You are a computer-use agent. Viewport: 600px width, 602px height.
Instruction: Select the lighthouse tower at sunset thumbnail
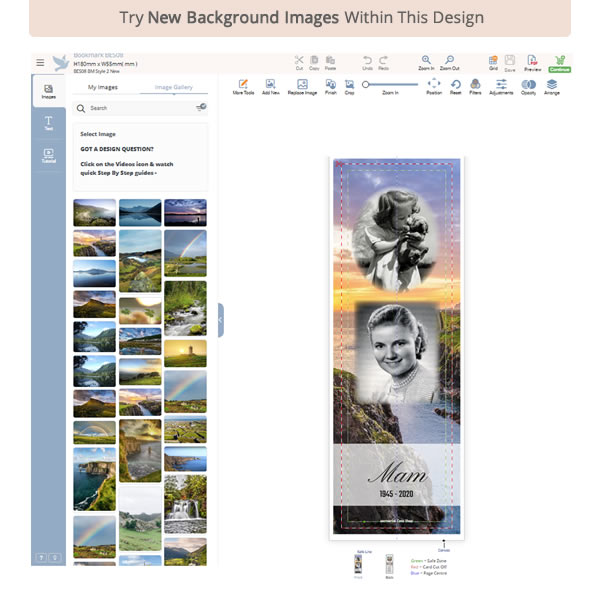pyautogui.click(x=185, y=353)
